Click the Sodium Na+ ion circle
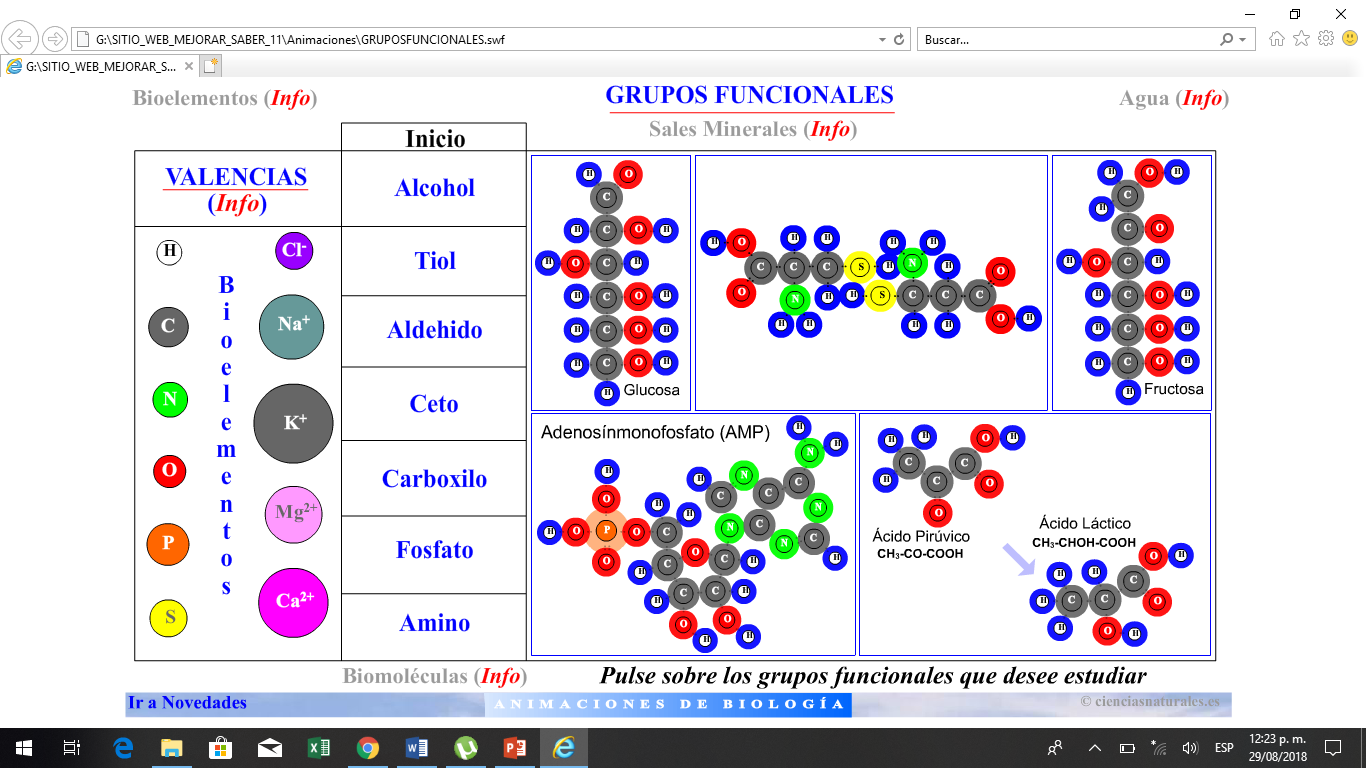 pyautogui.click(x=291, y=326)
